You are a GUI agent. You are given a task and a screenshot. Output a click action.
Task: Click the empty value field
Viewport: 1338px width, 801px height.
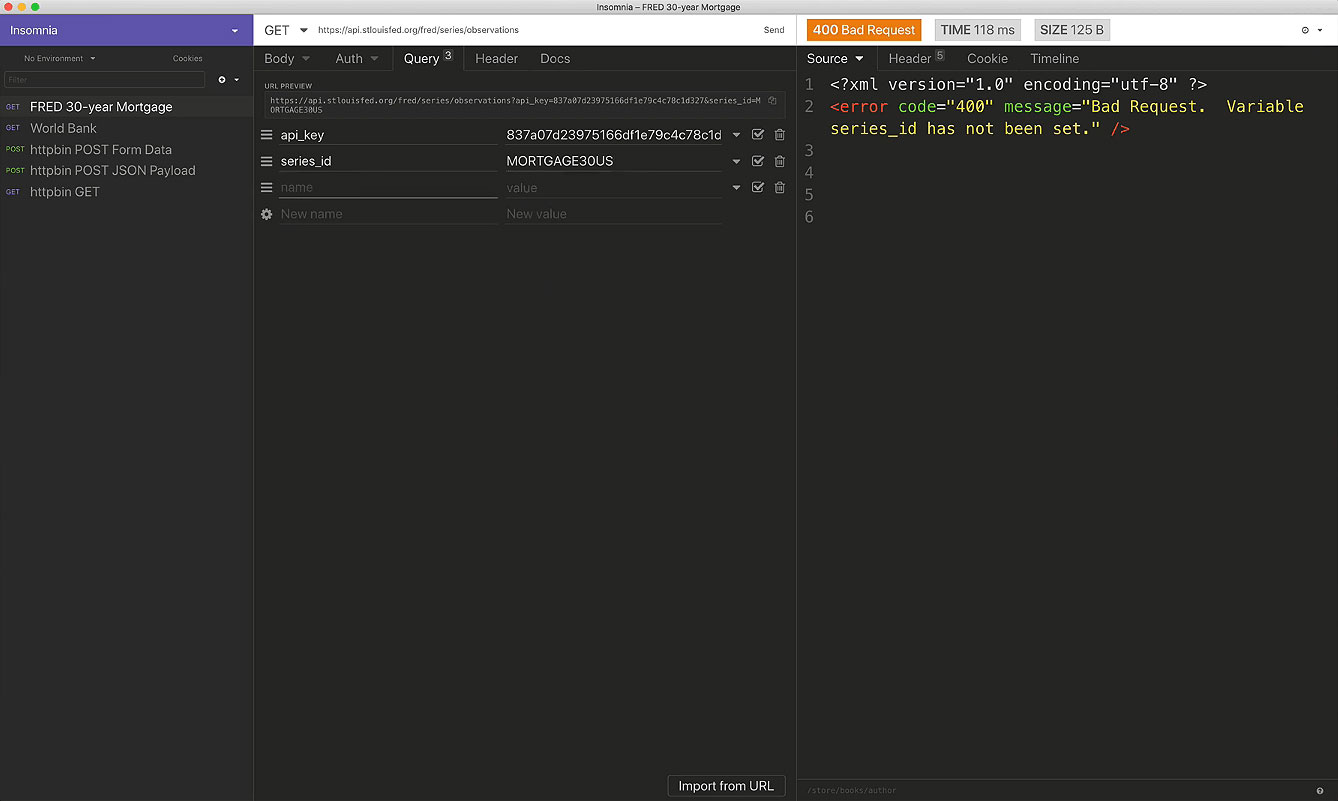[614, 187]
